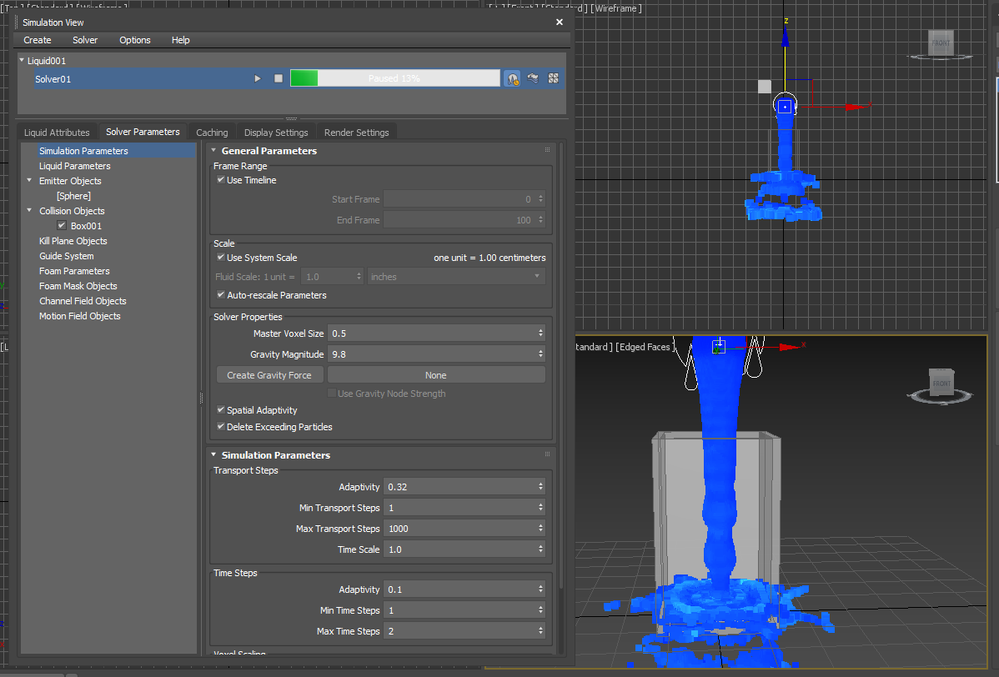The width and height of the screenshot is (999, 677).
Task: Toggle the Use System Scale checkbox
Action: 220,257
